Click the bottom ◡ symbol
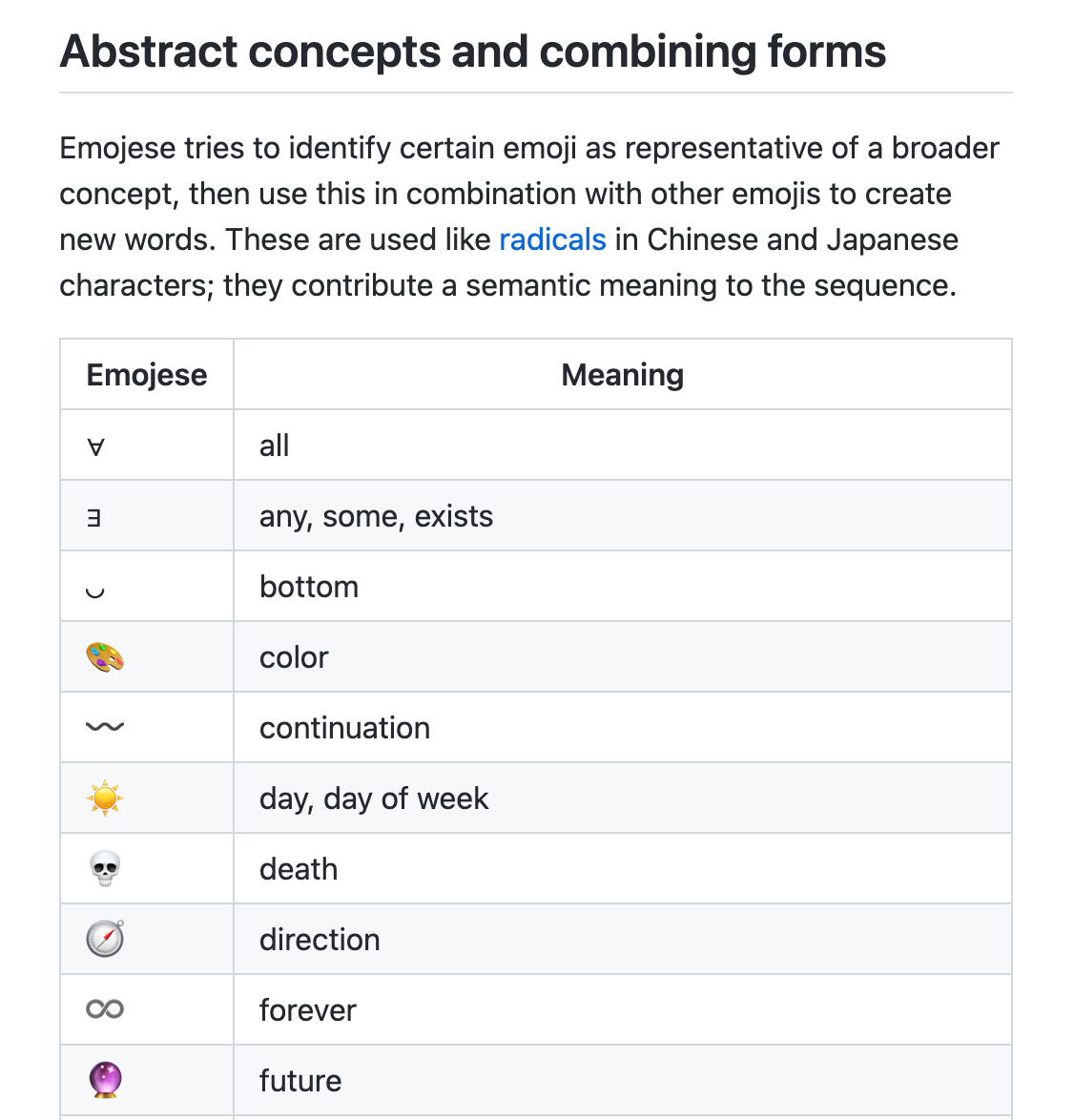Screen dimensions: 1074x1120 [x=95, y=592]
